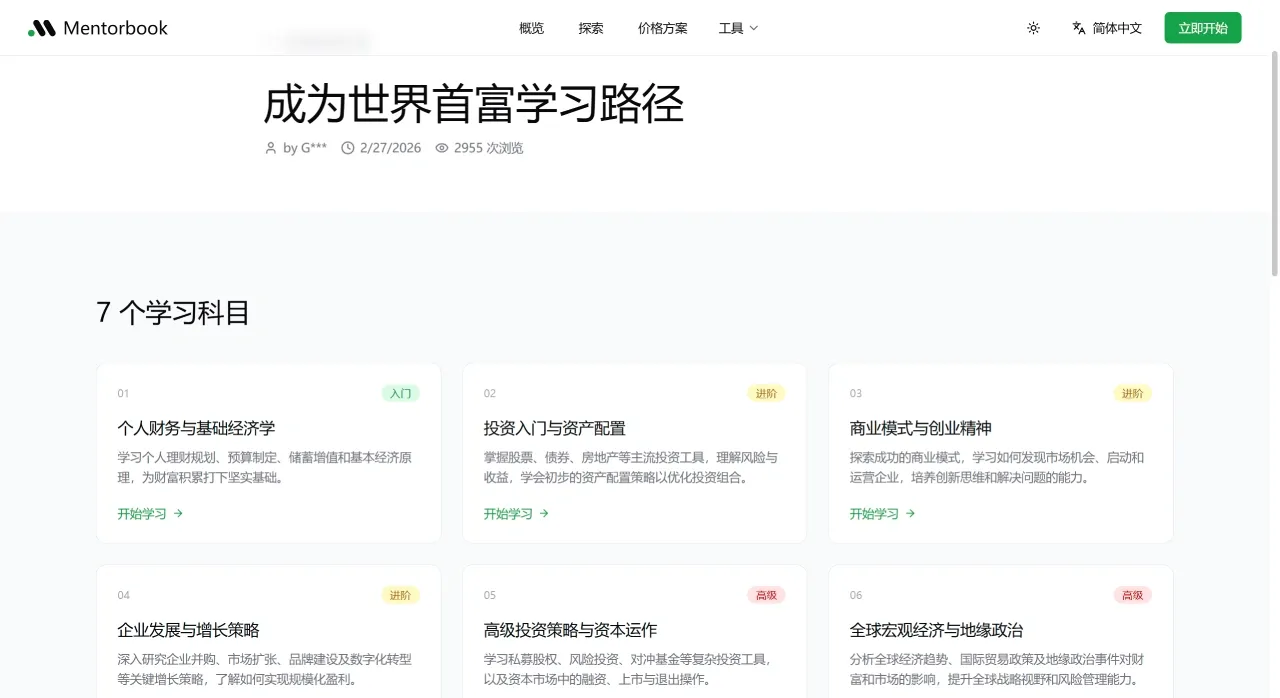
Task: Select the 概览 navigation item
Action: click(531, 28)
